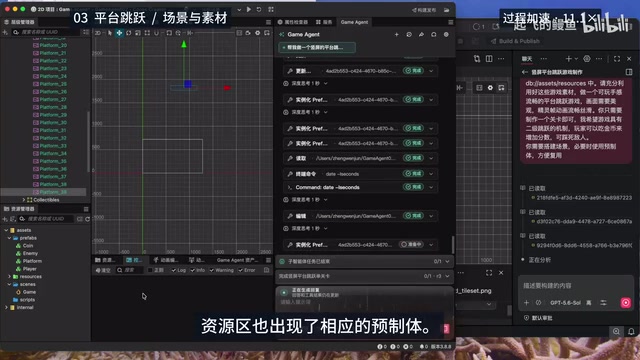This screenshot has width=640, height=360.
Task: Open GPT model selector in rear chat
Action: click(565, 303)
